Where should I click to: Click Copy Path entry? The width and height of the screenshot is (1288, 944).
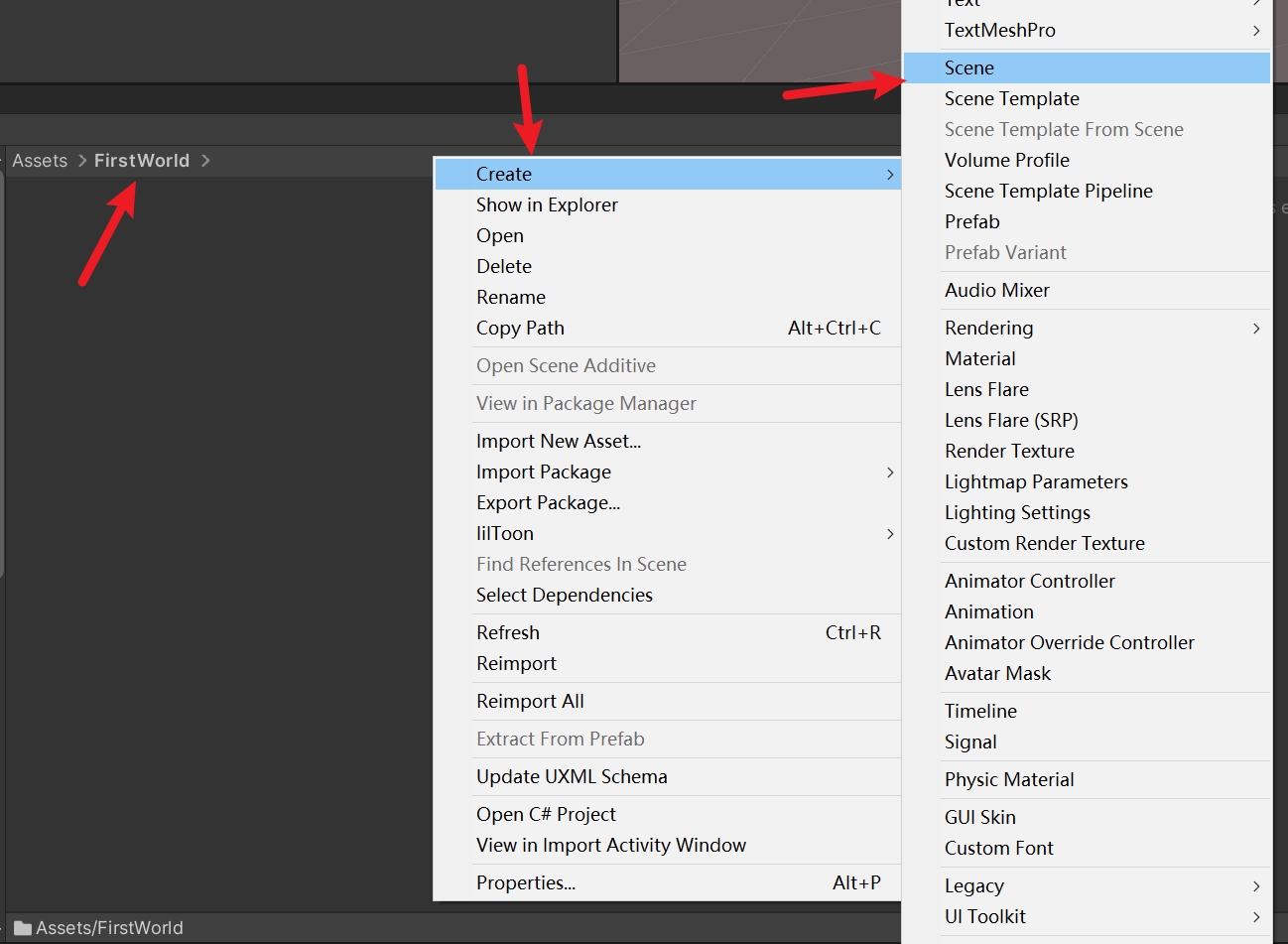668,328
